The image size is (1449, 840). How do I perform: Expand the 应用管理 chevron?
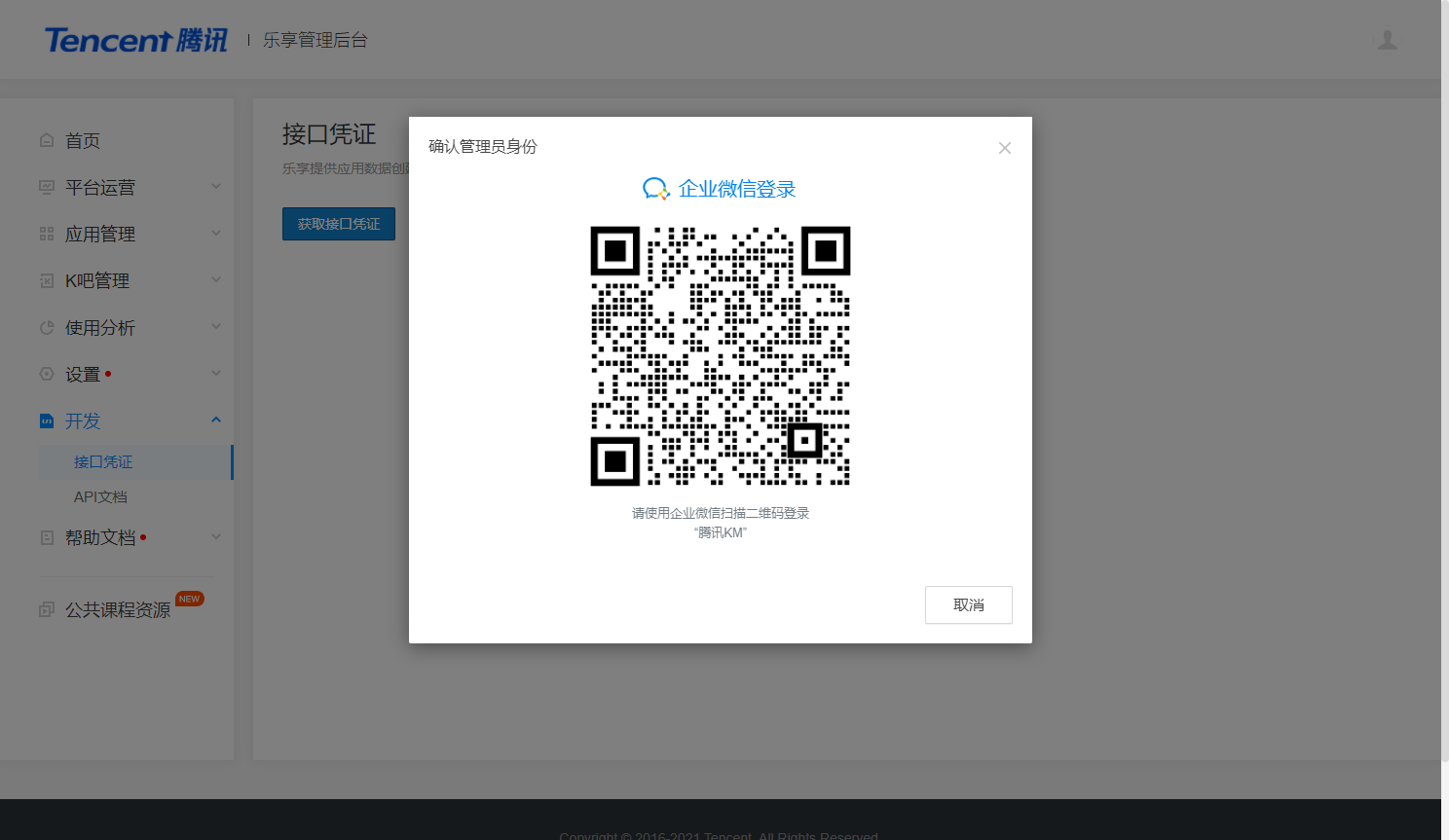click(216, 233)
